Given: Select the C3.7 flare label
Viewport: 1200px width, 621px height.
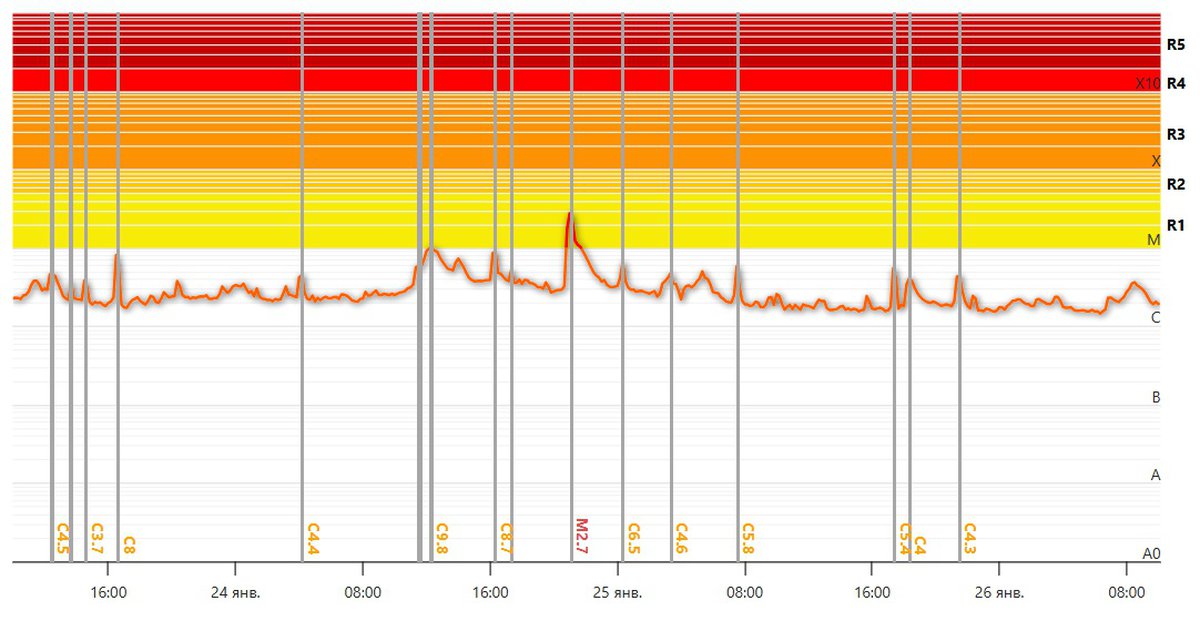Looking at the screenshot, I should click(97, 538).
